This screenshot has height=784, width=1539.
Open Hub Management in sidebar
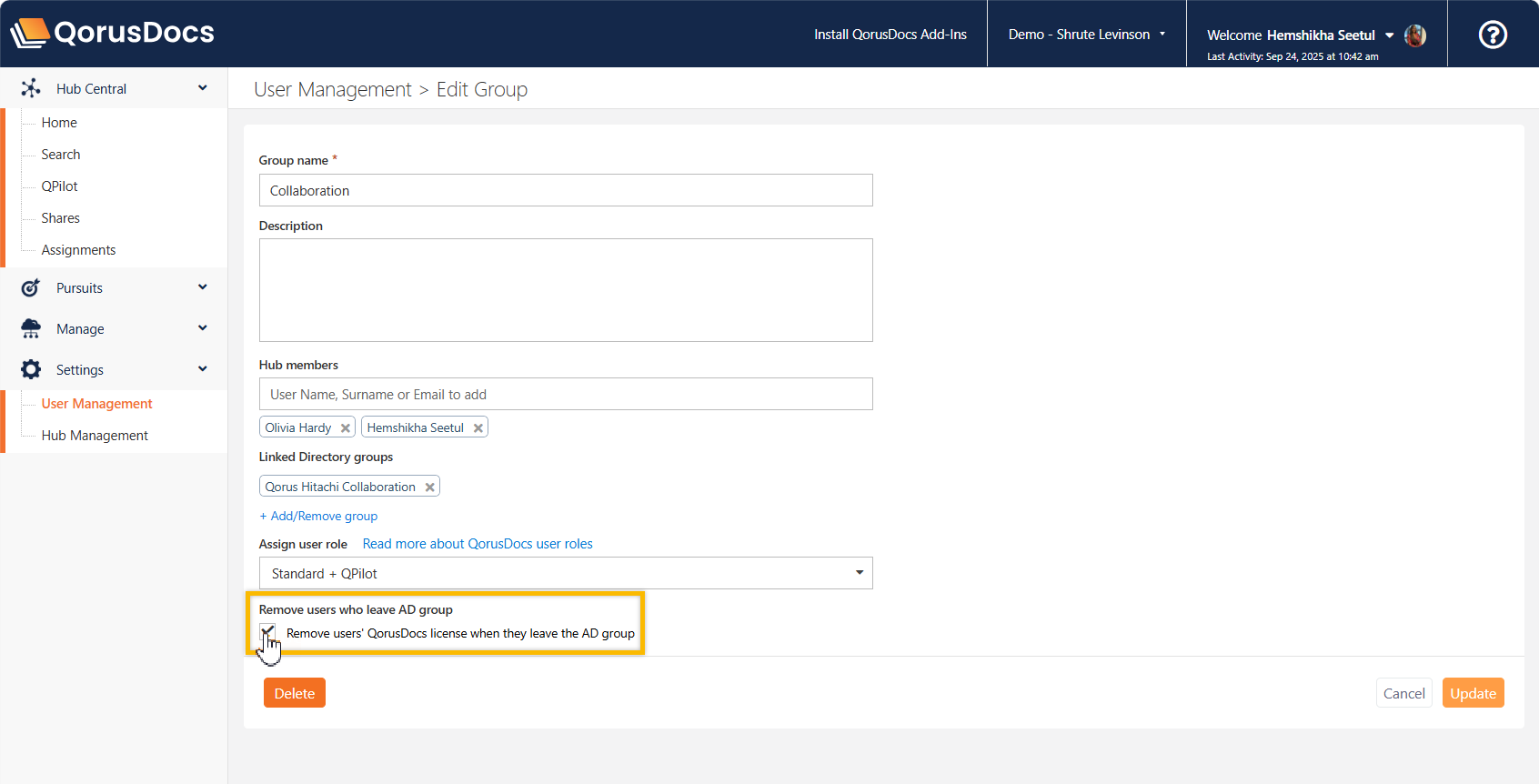[x=95, y=436]
